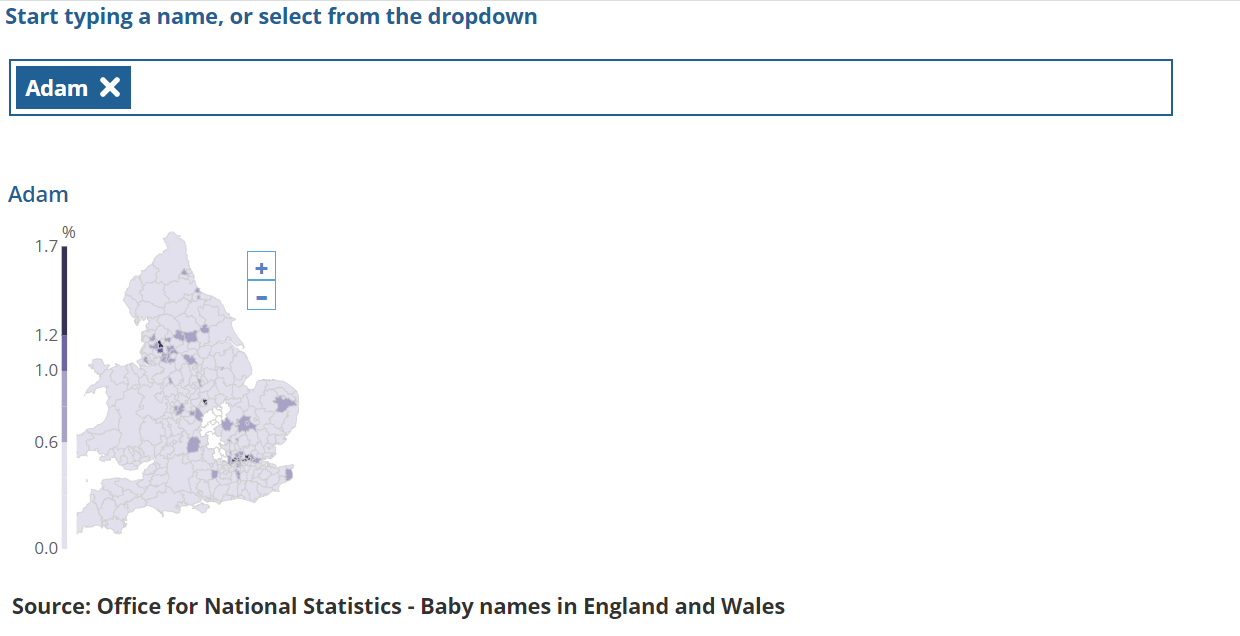
Task: Remove the Adam name tag
Action: [x=110, y=88]
